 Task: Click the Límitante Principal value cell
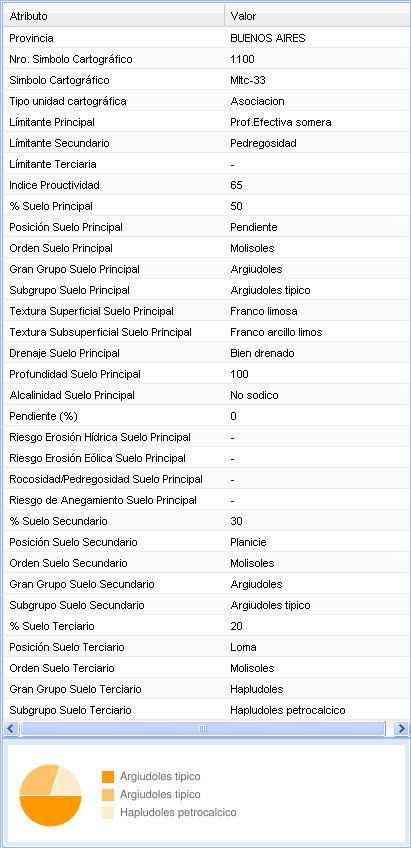point(317,122)
